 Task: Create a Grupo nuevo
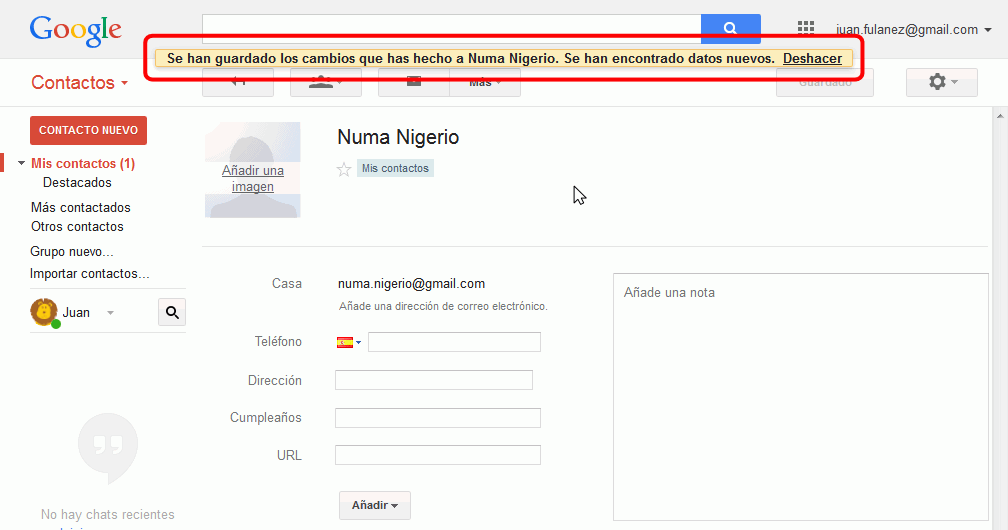[71, 251]
